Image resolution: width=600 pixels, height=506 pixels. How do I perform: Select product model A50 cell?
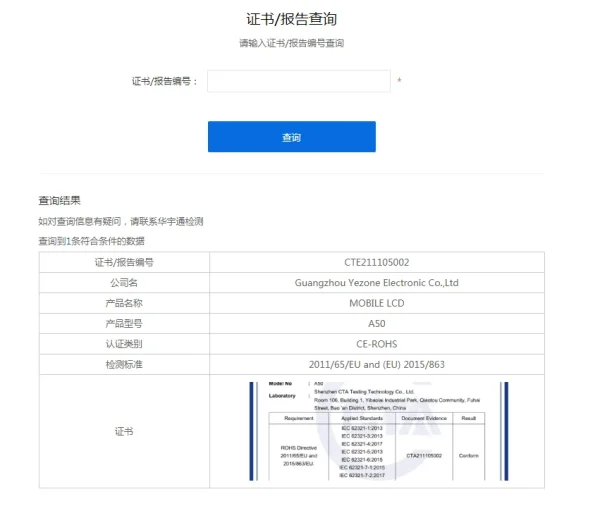(377, 323)
